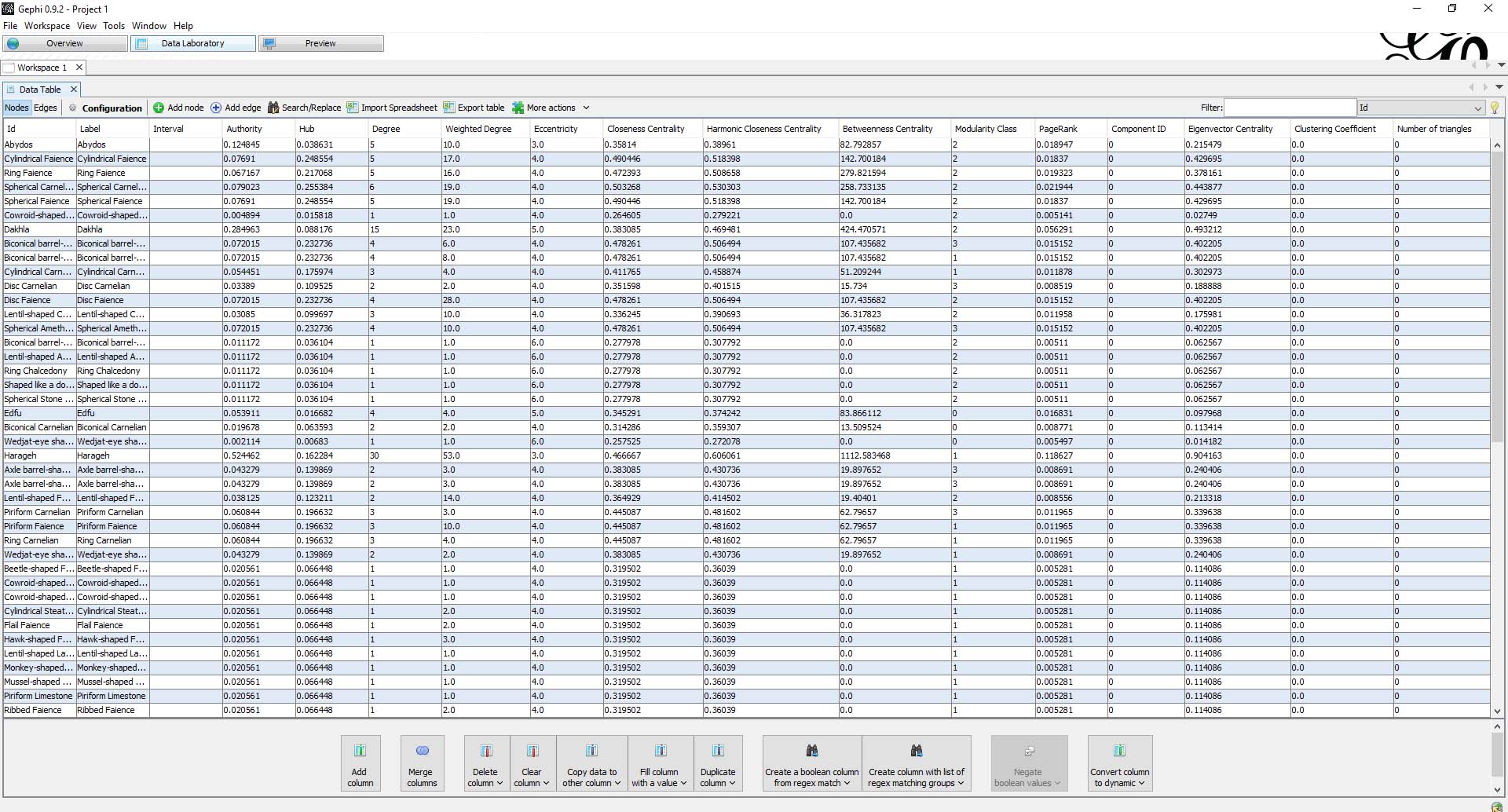Select the Abydos row Id cell
The width and height of the screenshot is (1508, 812).
[38, 144]
